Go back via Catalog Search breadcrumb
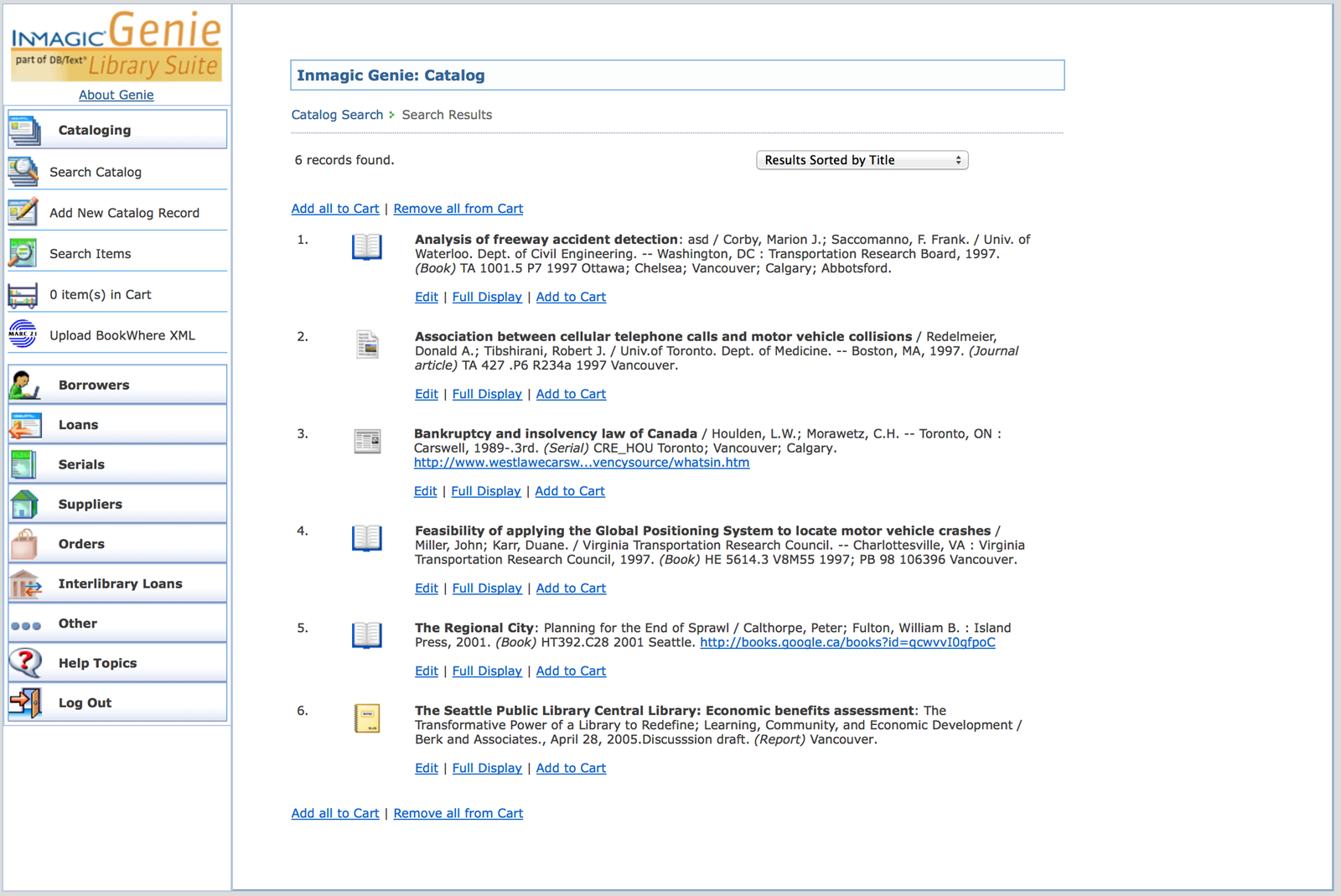The image size is (1341, 896). click(337, 115)
